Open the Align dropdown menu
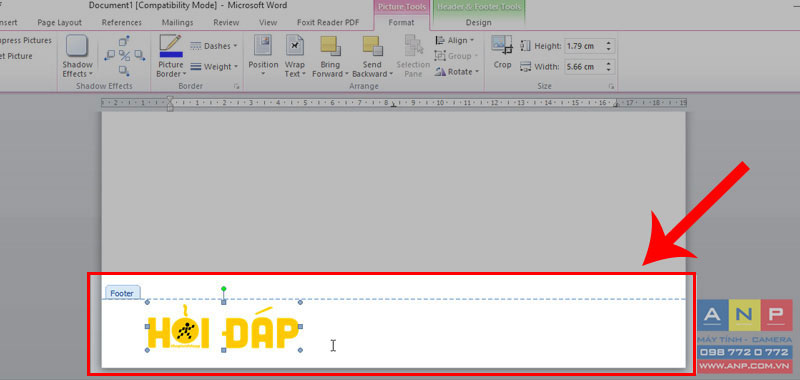The width and height of the screenshot is (800, 380). pyautogui.click(x=454, y=40)
